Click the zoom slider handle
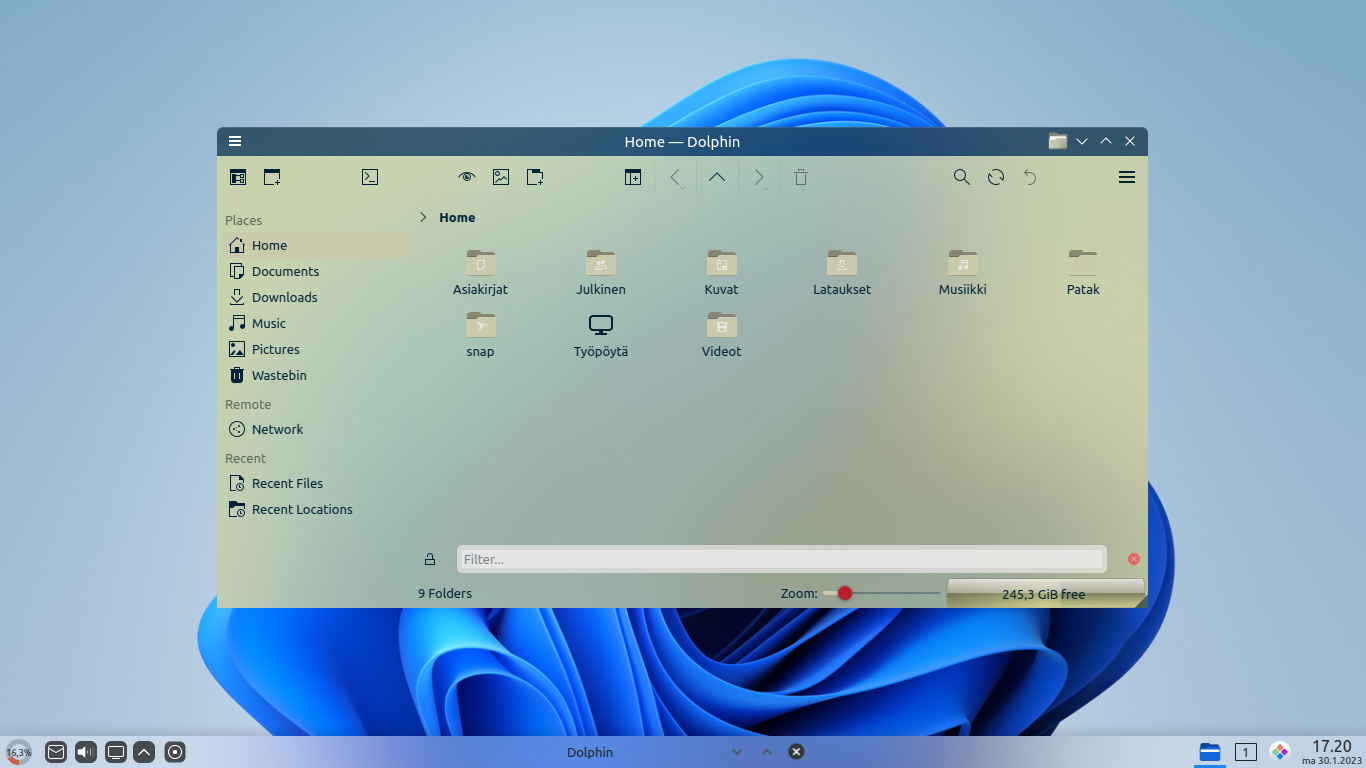 [844, 593]
